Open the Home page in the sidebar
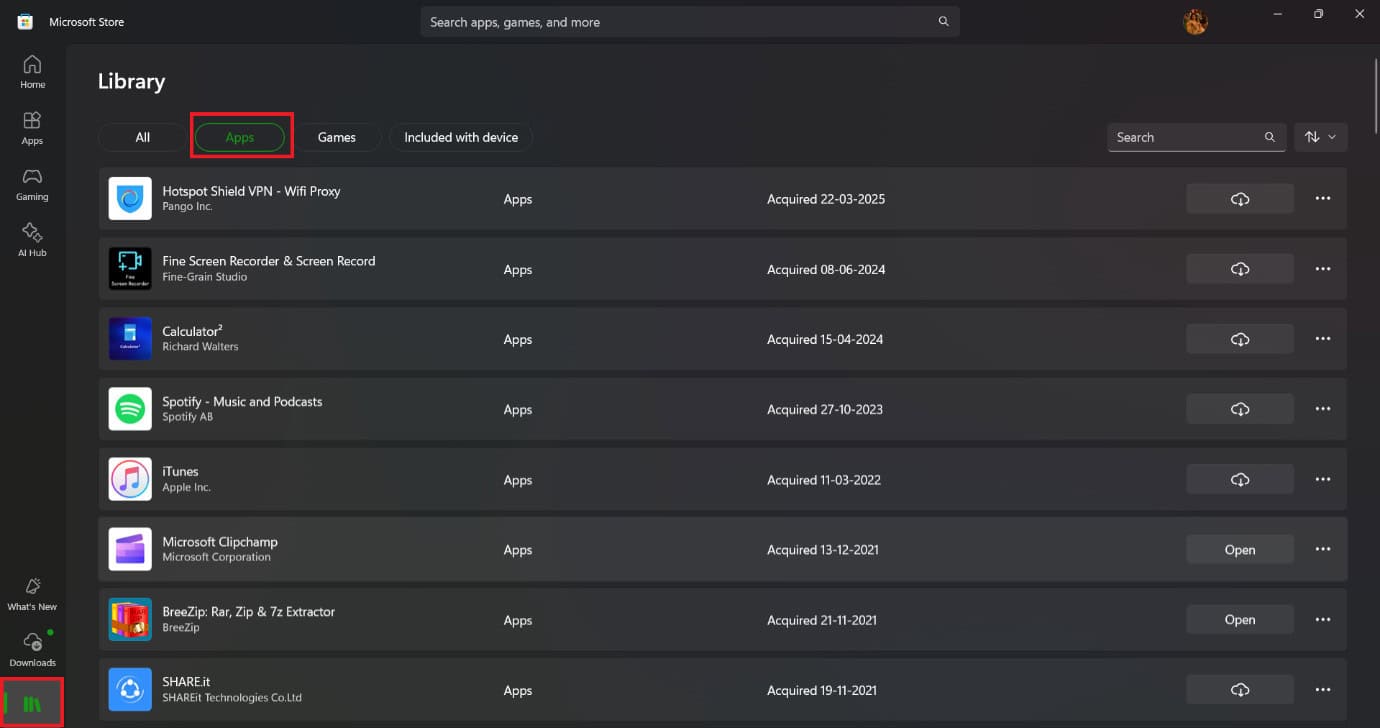 [32, 72]
